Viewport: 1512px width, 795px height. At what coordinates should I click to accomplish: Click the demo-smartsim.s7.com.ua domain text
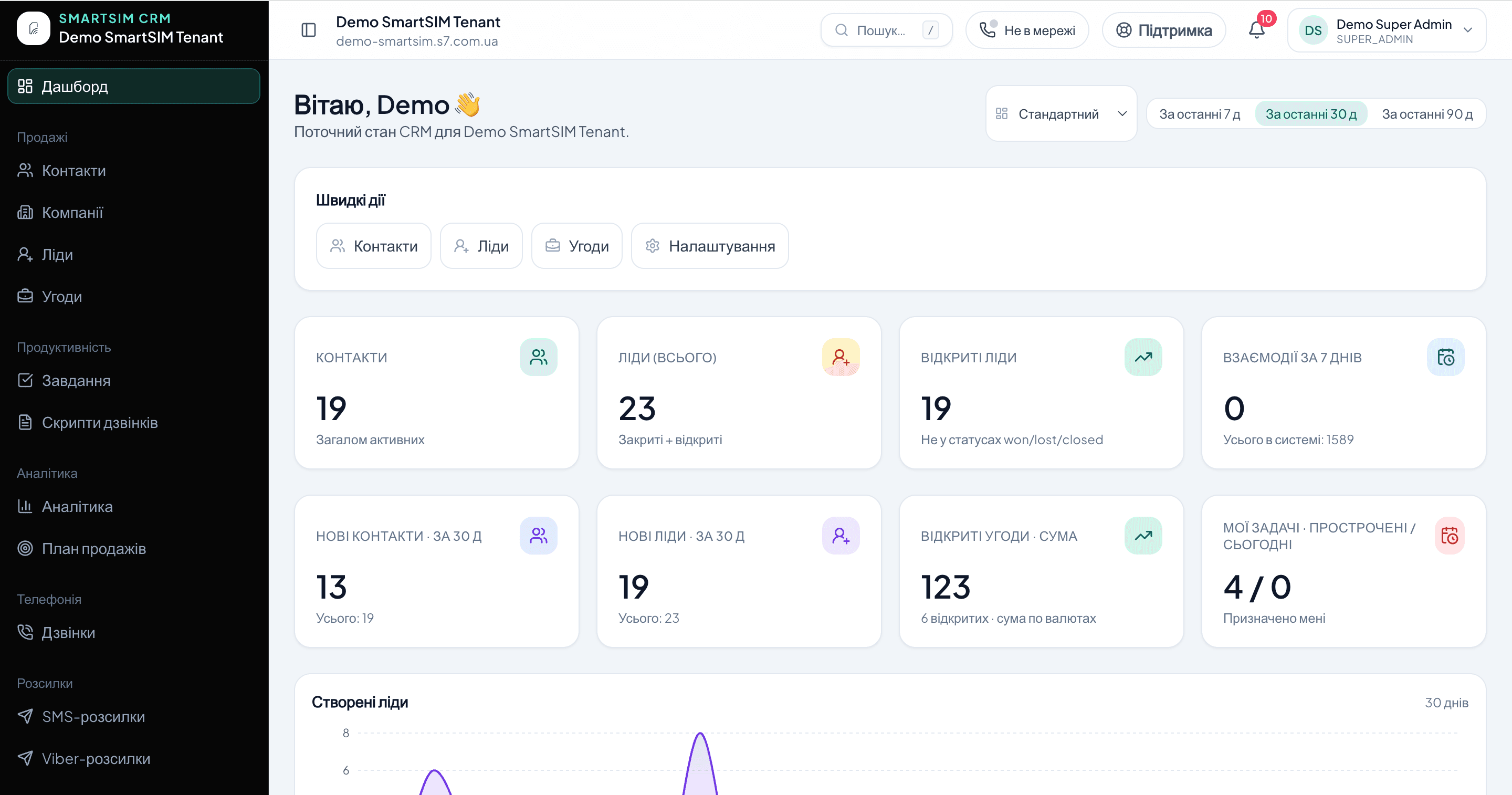(417, 41)
